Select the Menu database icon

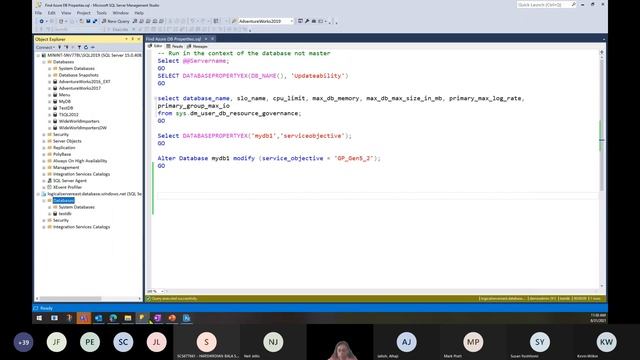point(55,95)
